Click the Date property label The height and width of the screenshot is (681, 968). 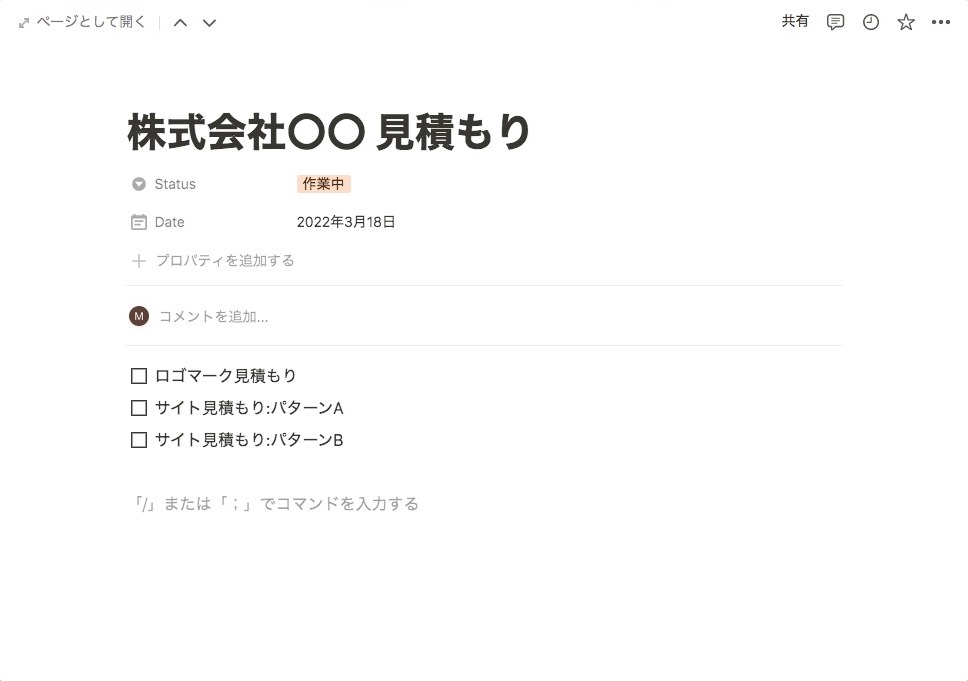[169, 222]
